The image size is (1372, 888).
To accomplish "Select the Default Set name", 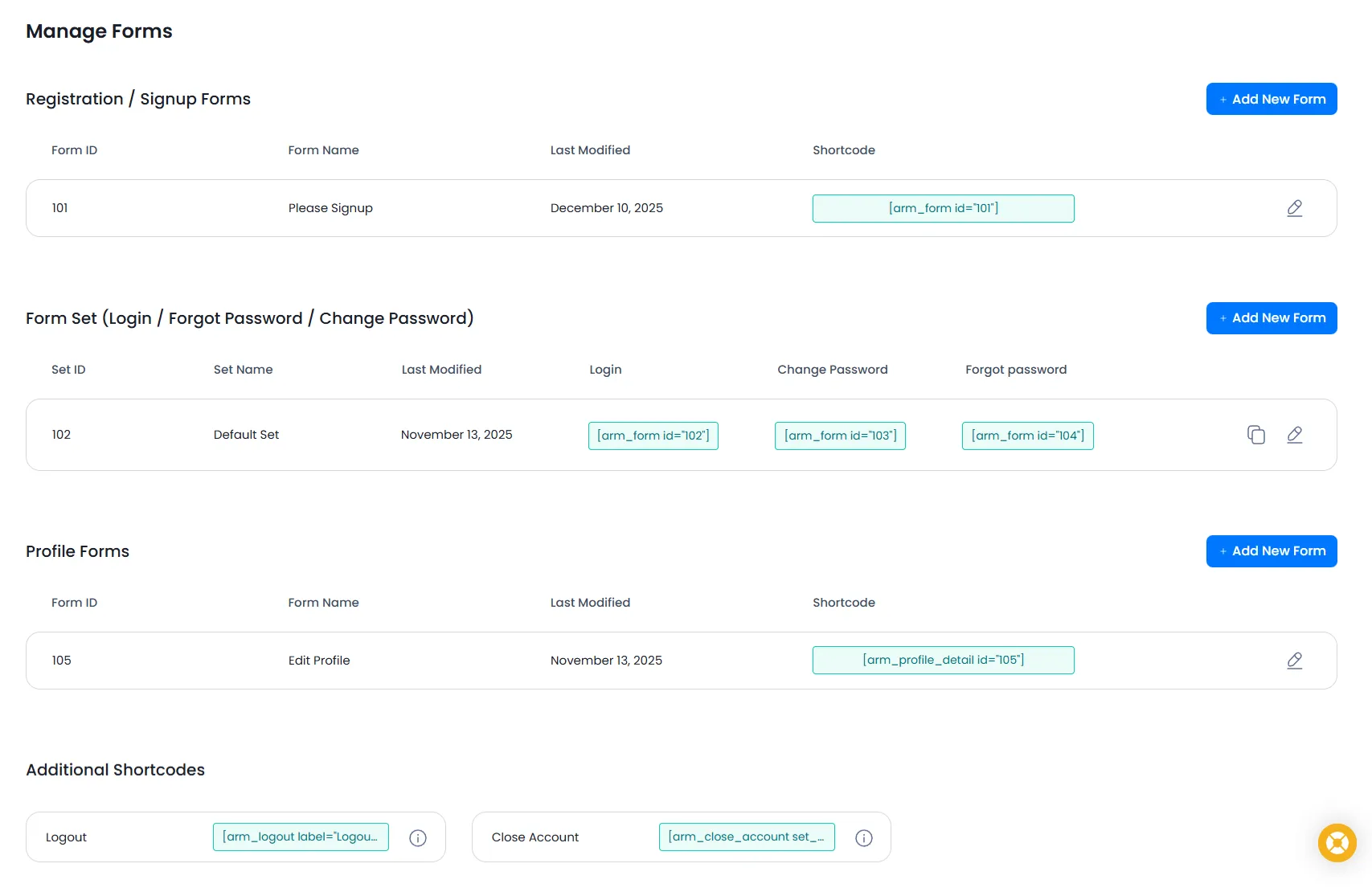I will click(246, 434).
